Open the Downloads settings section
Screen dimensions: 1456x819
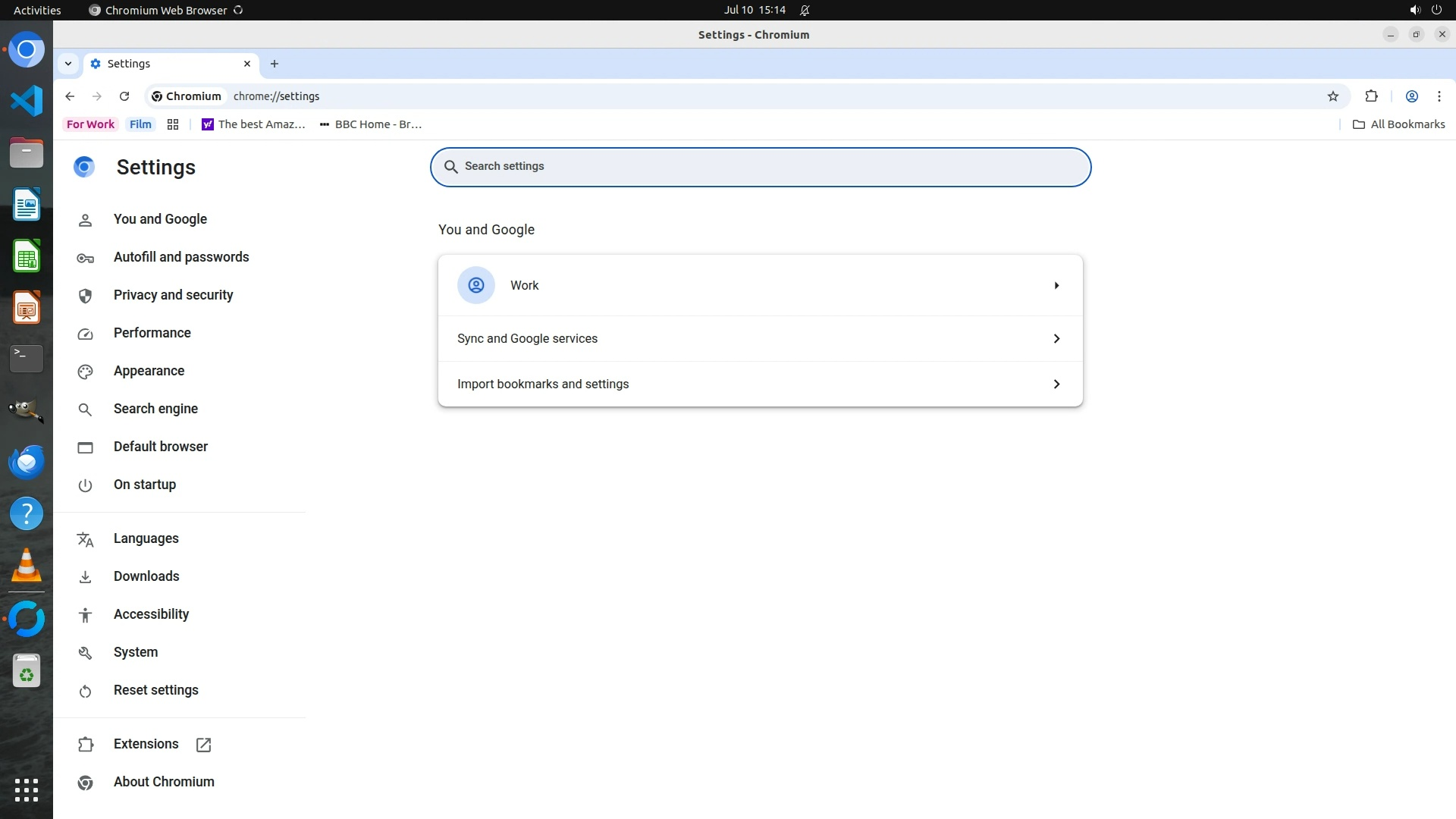coord(146,576)
